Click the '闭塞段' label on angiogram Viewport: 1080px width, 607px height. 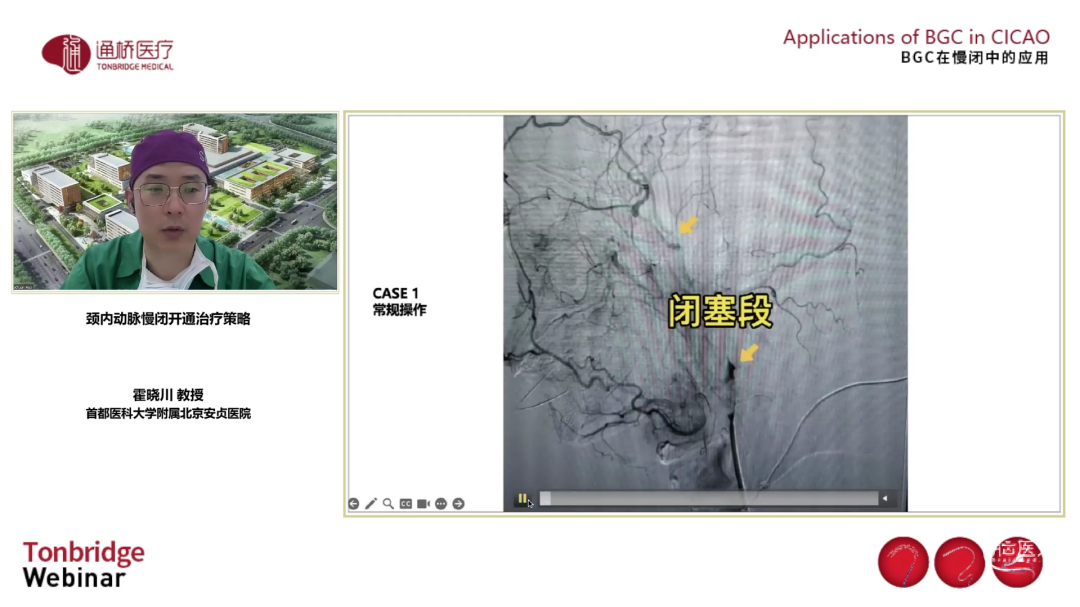point(720,311)
